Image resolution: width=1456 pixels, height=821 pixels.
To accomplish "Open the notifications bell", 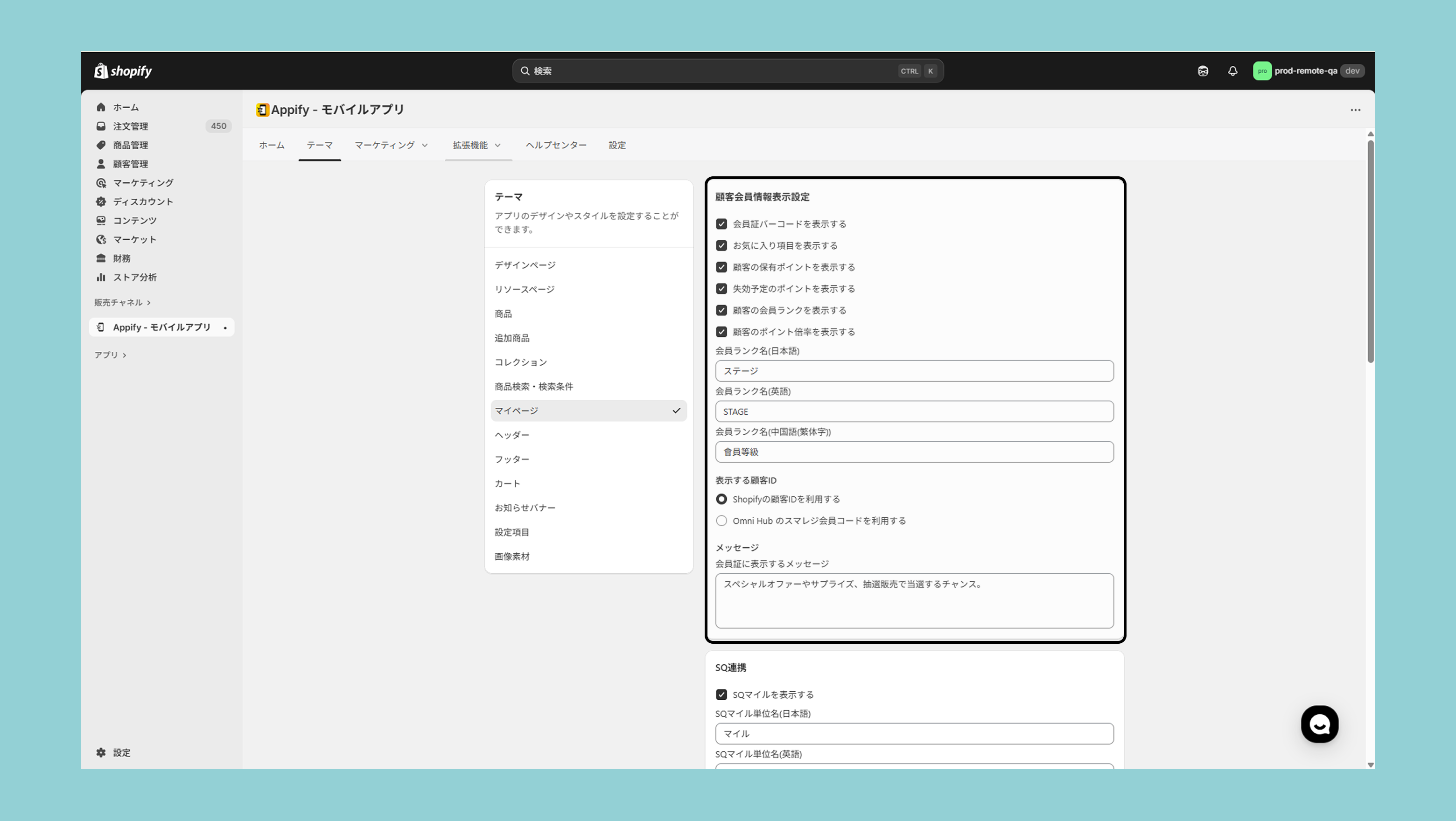I will [1232, 70].
